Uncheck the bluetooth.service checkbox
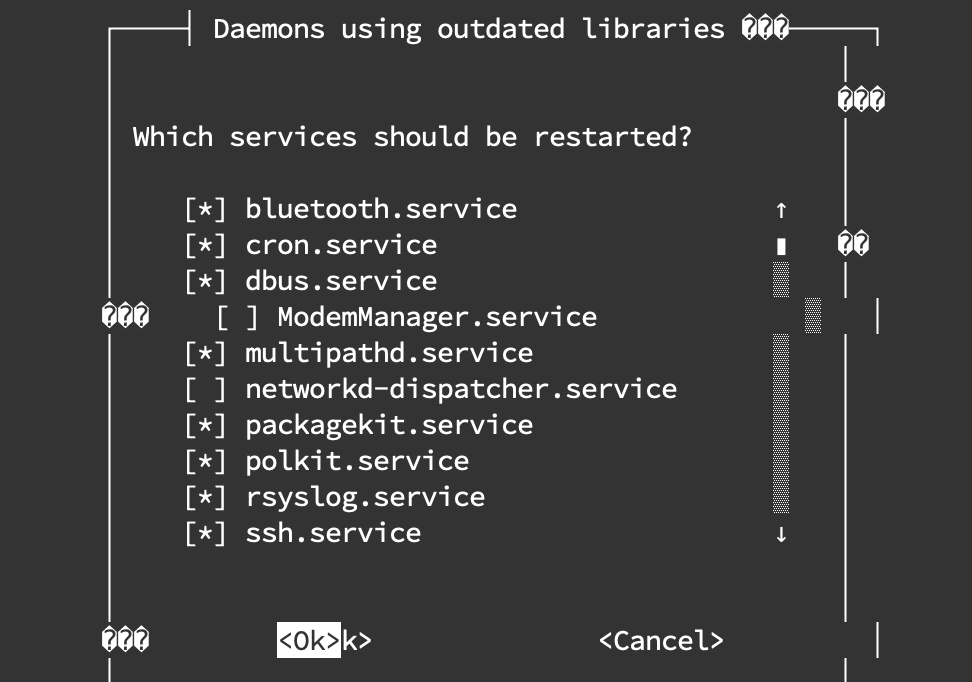972x682 pixels. [x=205, y=210]
